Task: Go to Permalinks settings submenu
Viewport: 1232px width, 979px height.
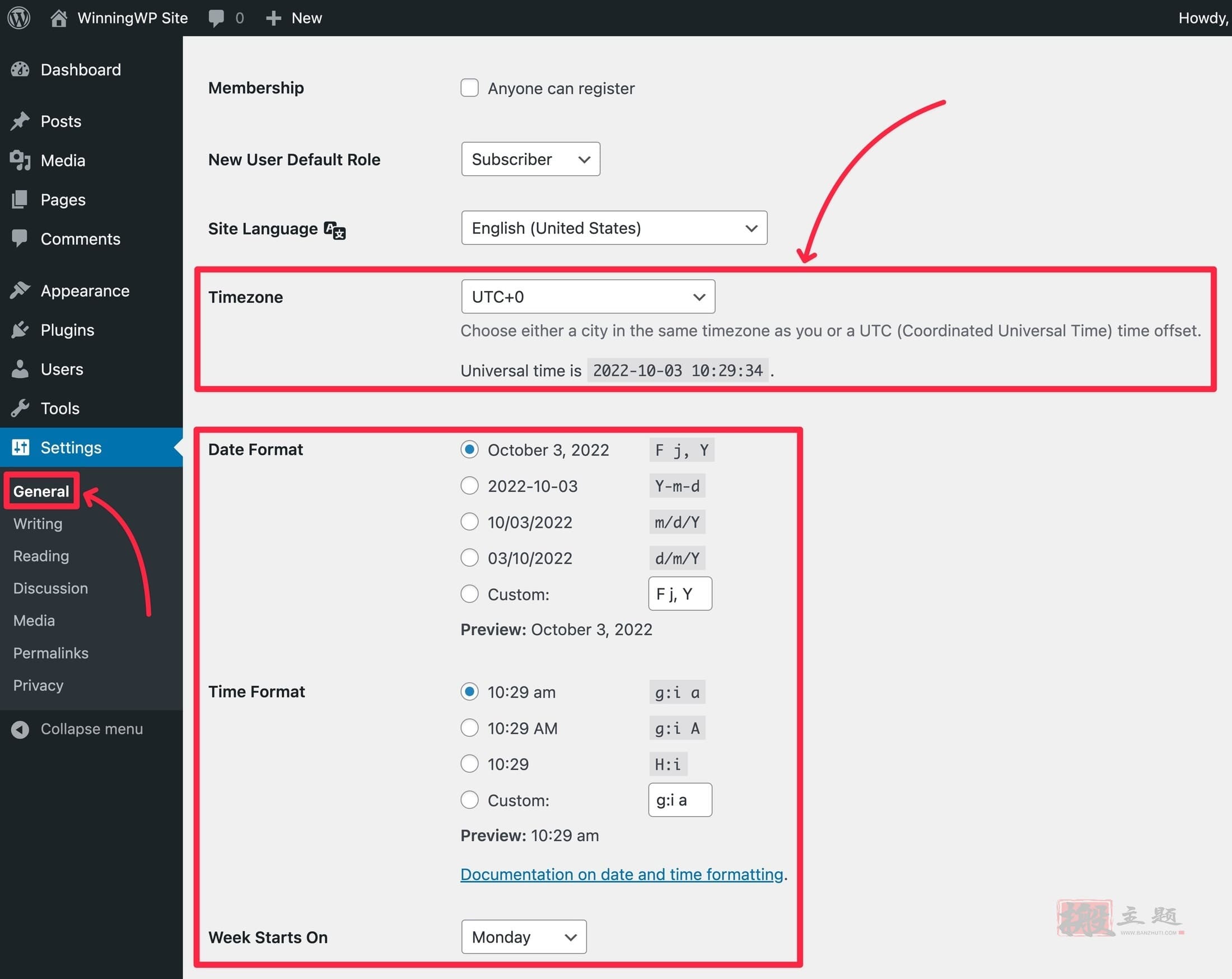Action: pos(51,653)
